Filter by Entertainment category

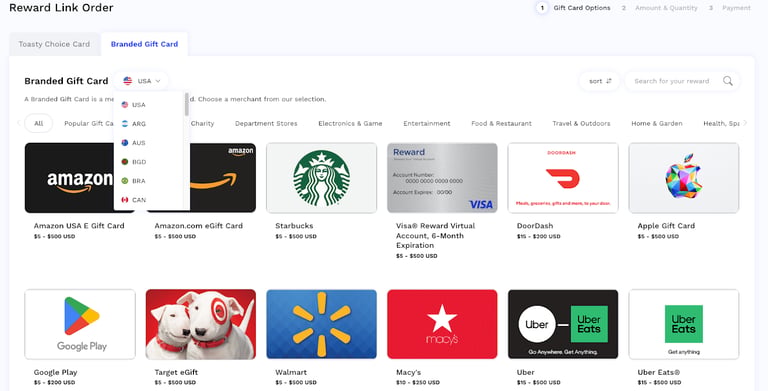pyautogui.click(x=427, y=123)
